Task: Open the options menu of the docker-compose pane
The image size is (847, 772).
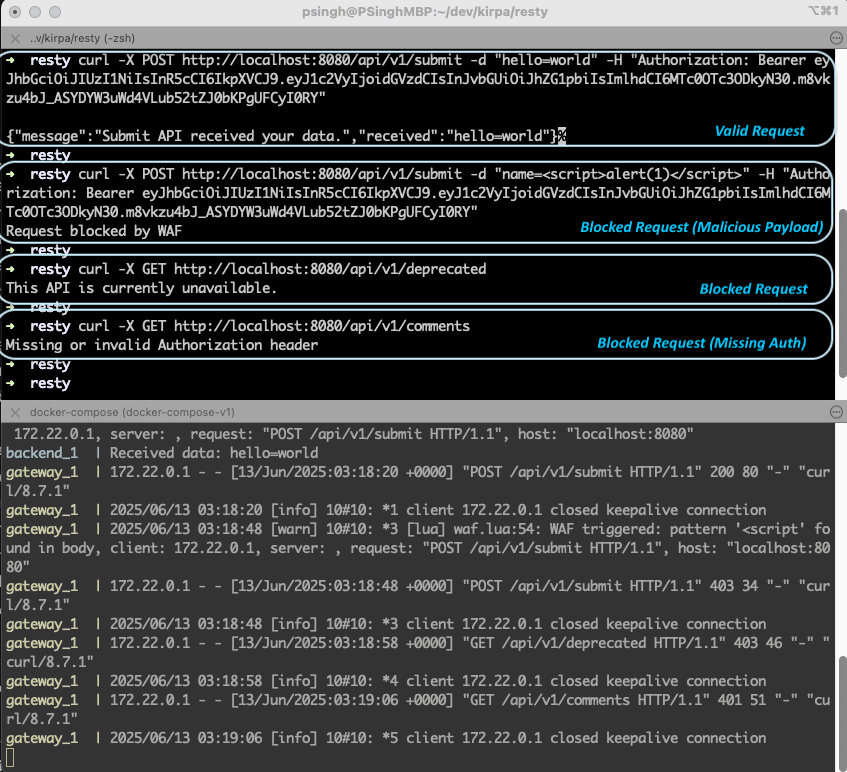Action: click(x=836, y=412)
